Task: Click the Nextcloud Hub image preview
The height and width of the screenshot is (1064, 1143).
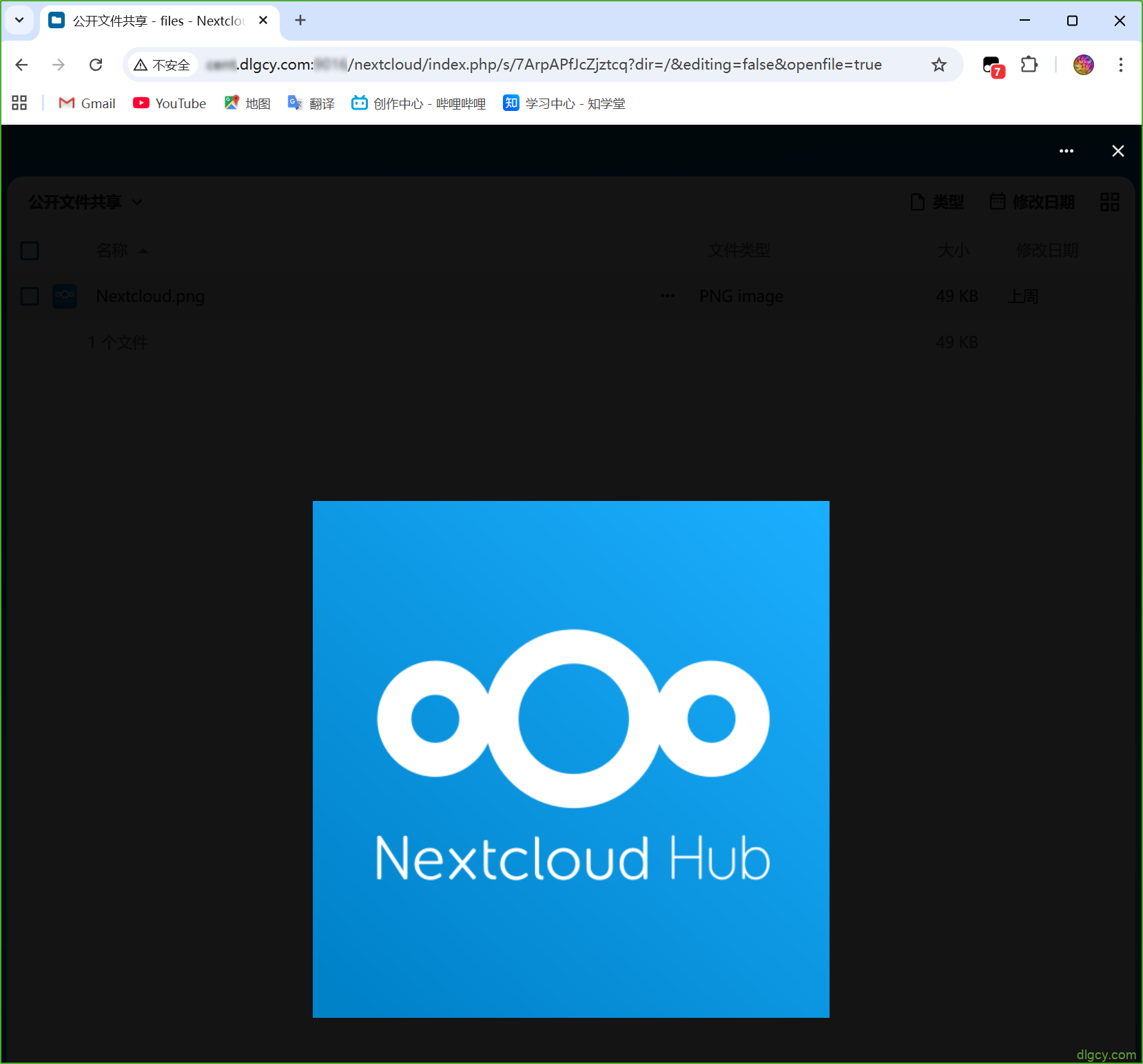Action: (571, 759)
